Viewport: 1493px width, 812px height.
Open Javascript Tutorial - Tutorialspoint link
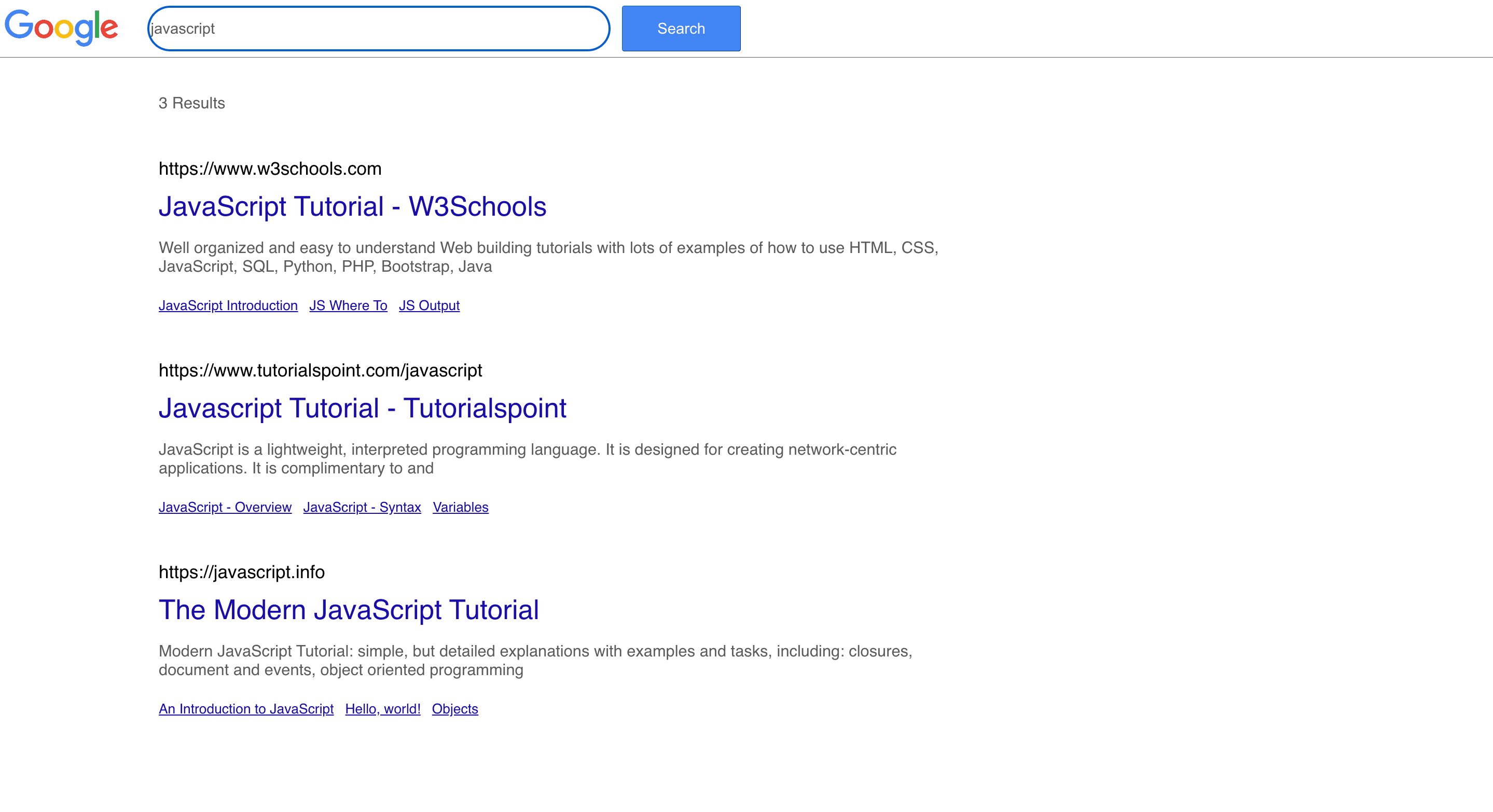[362, 407]
